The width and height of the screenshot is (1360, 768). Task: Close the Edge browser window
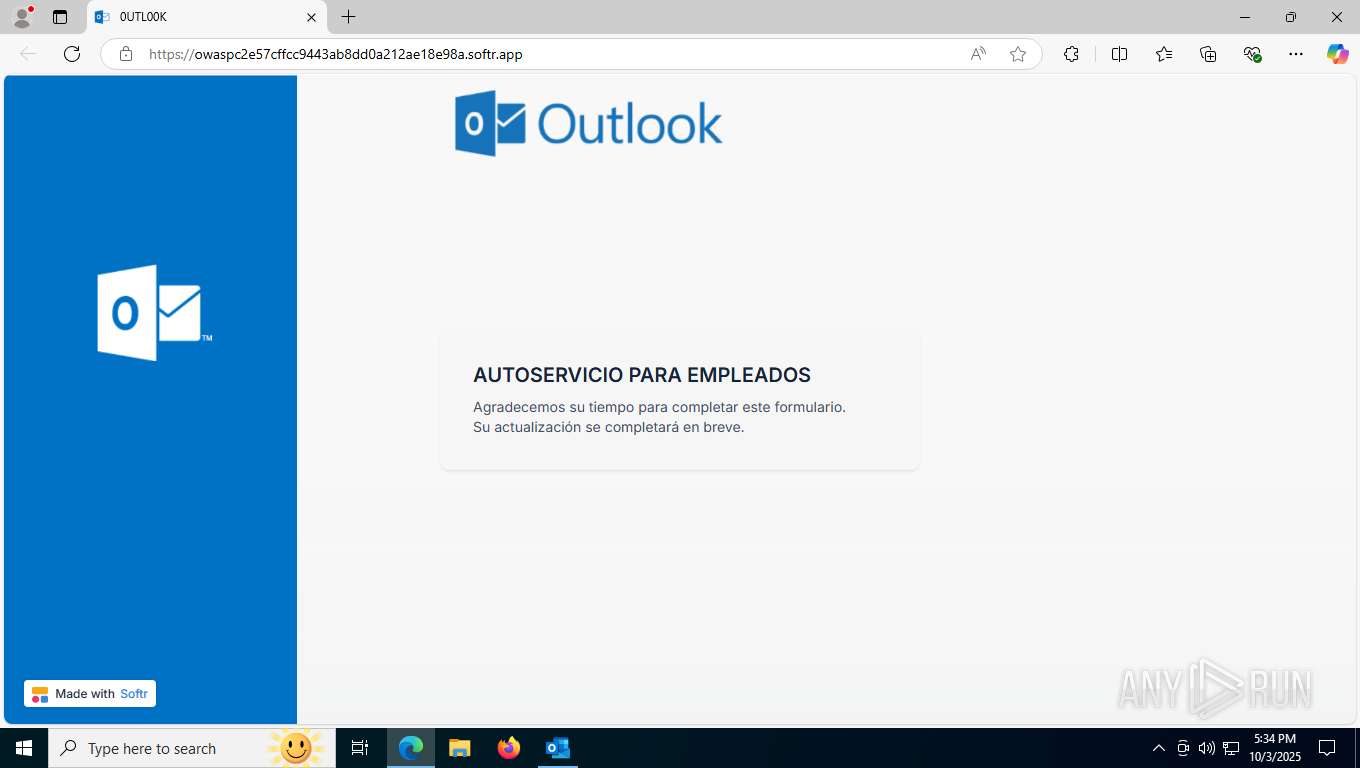[1337, 17]
